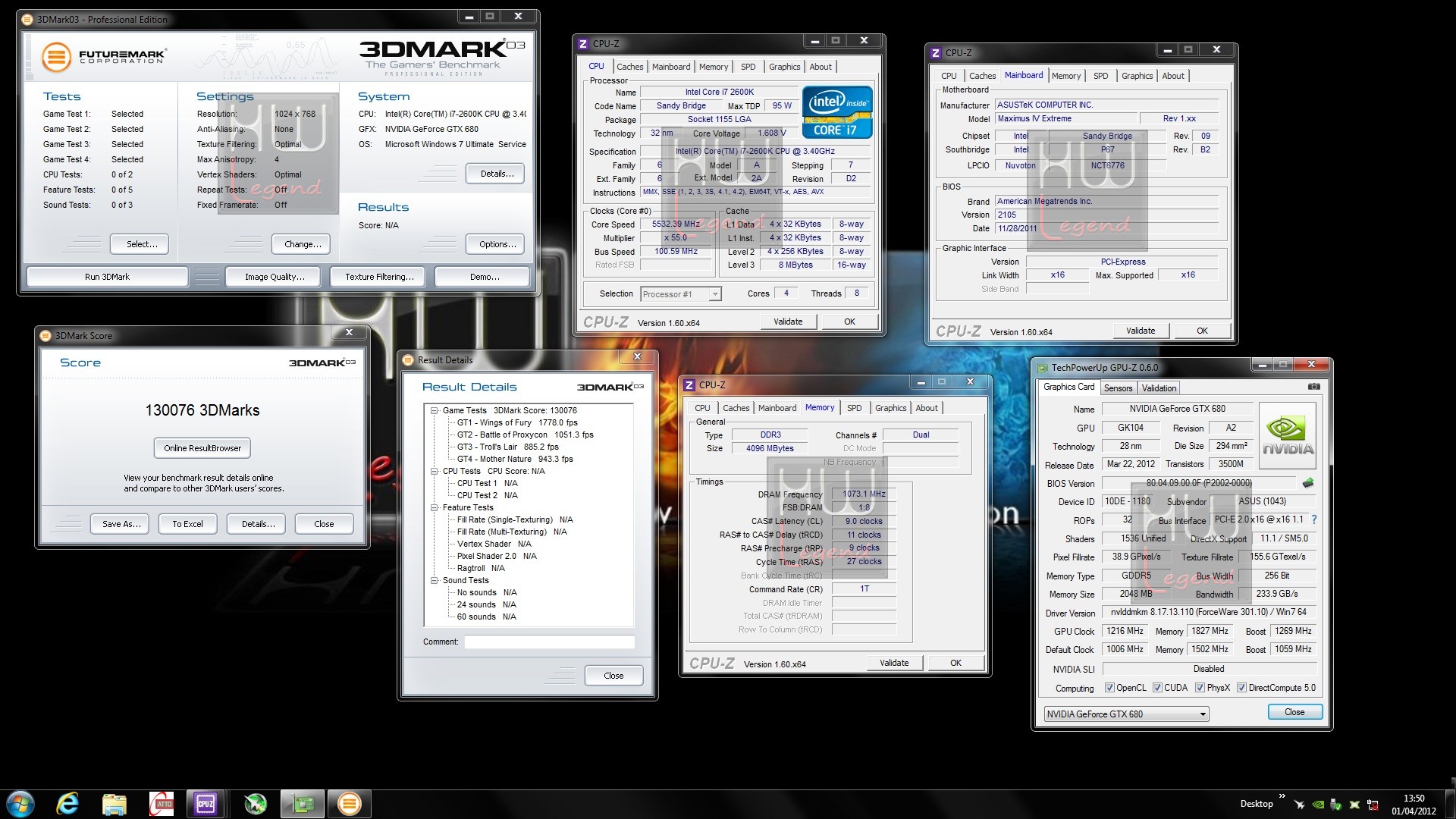Viewport: 1456px width, 819px height.
Task: Open SPD tab in the CPU-Z Memory window
Action: tap(854, 408)
